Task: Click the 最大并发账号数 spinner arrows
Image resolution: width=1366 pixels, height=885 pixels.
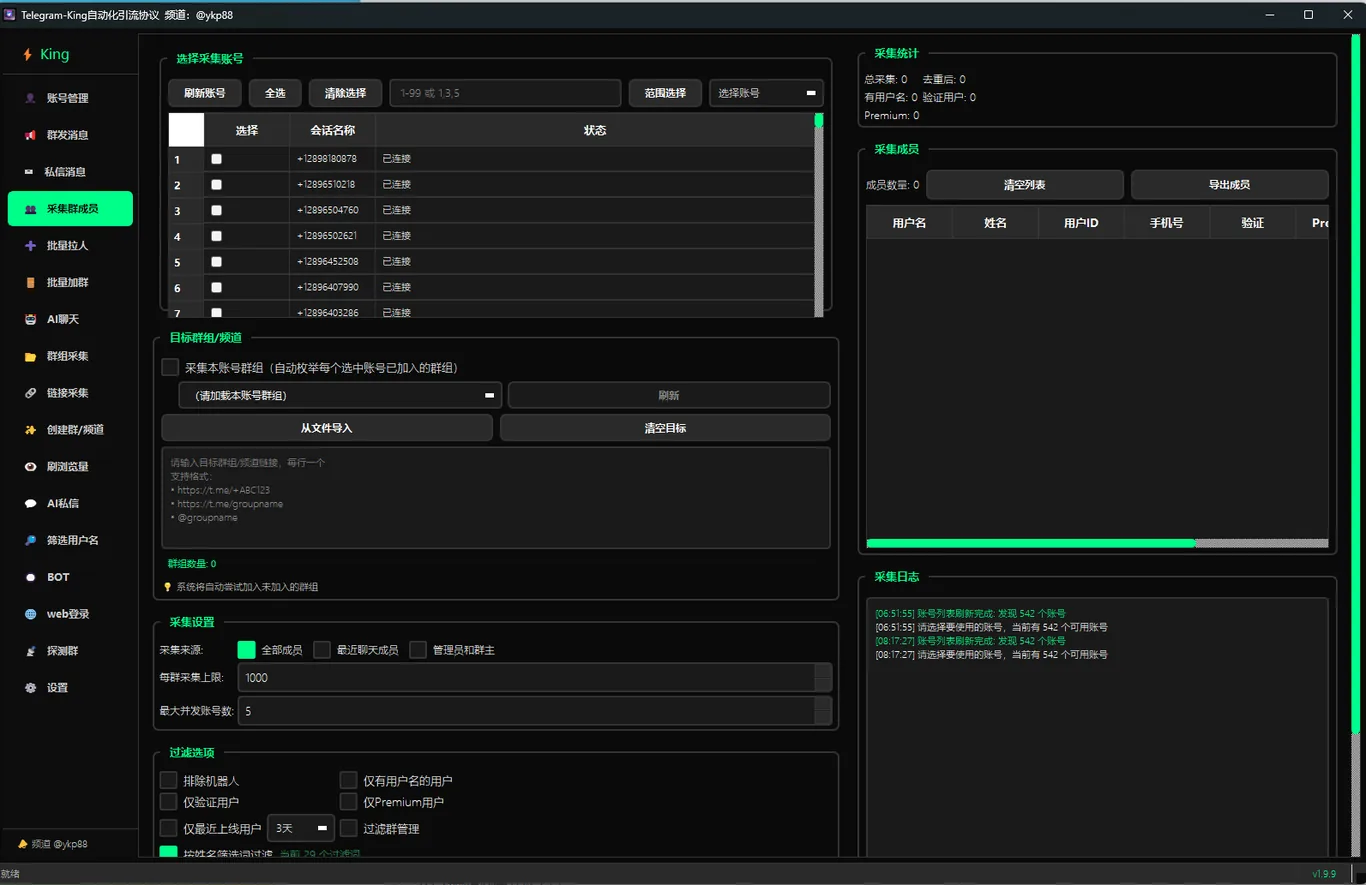Action: 824,711
